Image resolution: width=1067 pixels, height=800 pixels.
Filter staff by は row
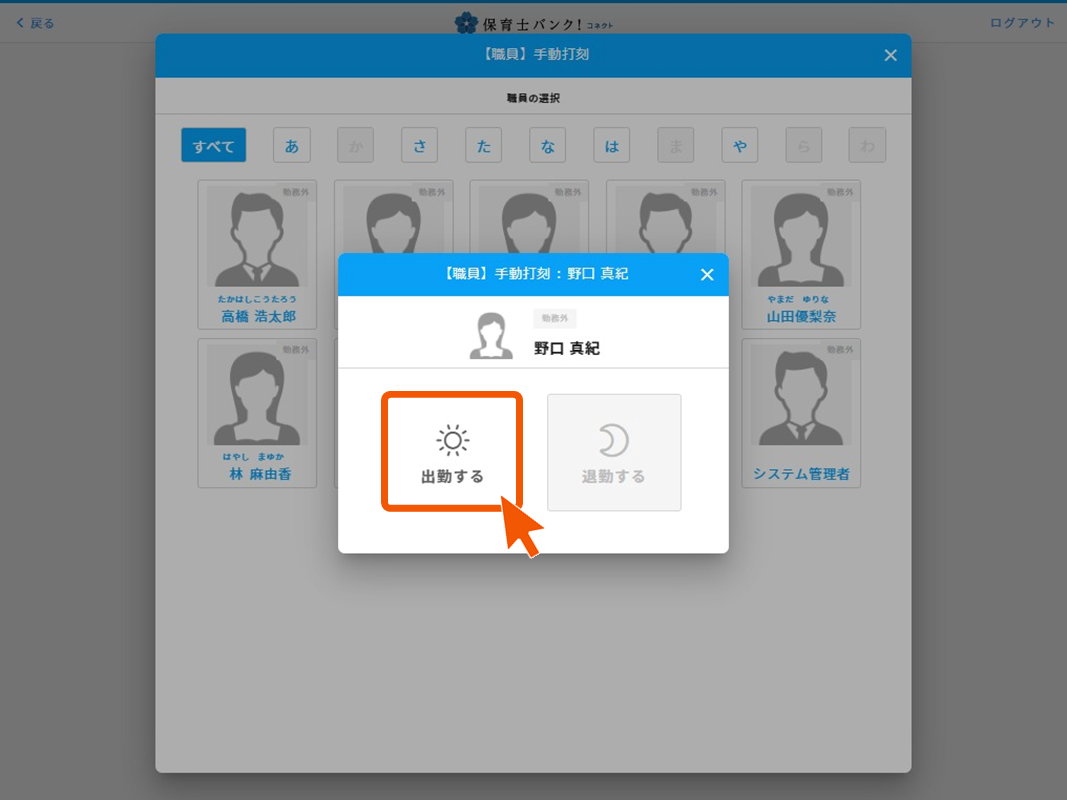coord(611,146)
